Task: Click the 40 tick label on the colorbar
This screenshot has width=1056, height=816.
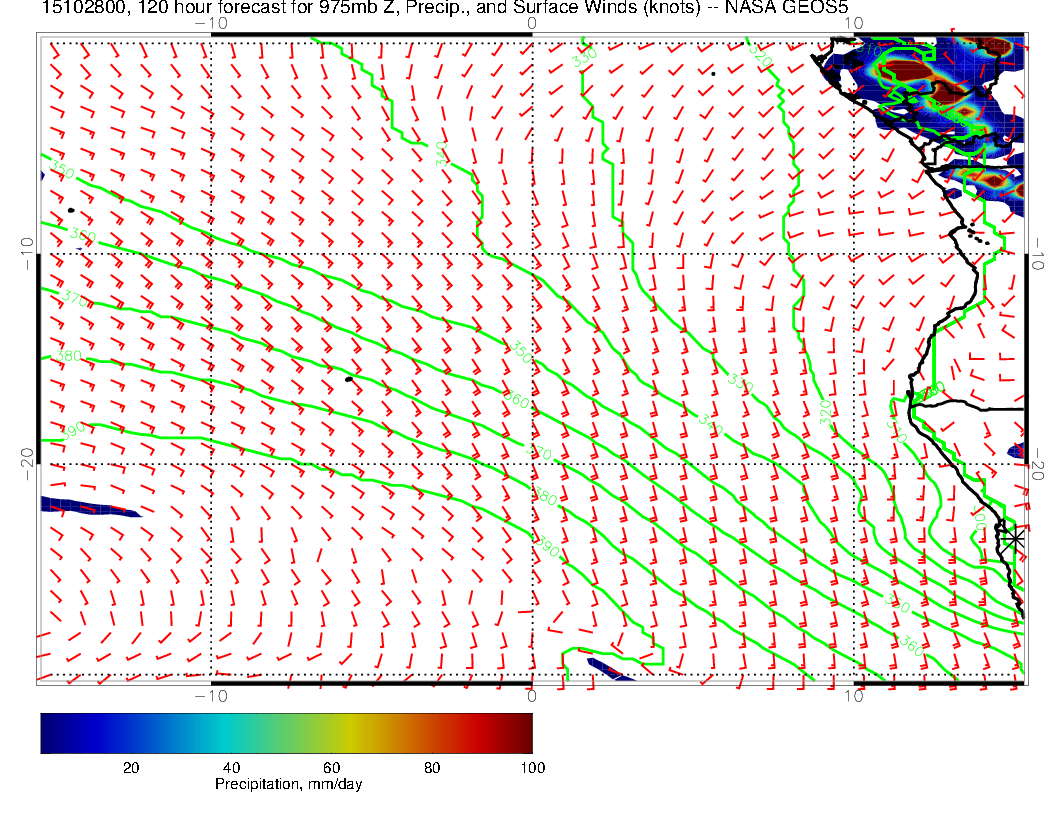Action: [x=231, y=767]
